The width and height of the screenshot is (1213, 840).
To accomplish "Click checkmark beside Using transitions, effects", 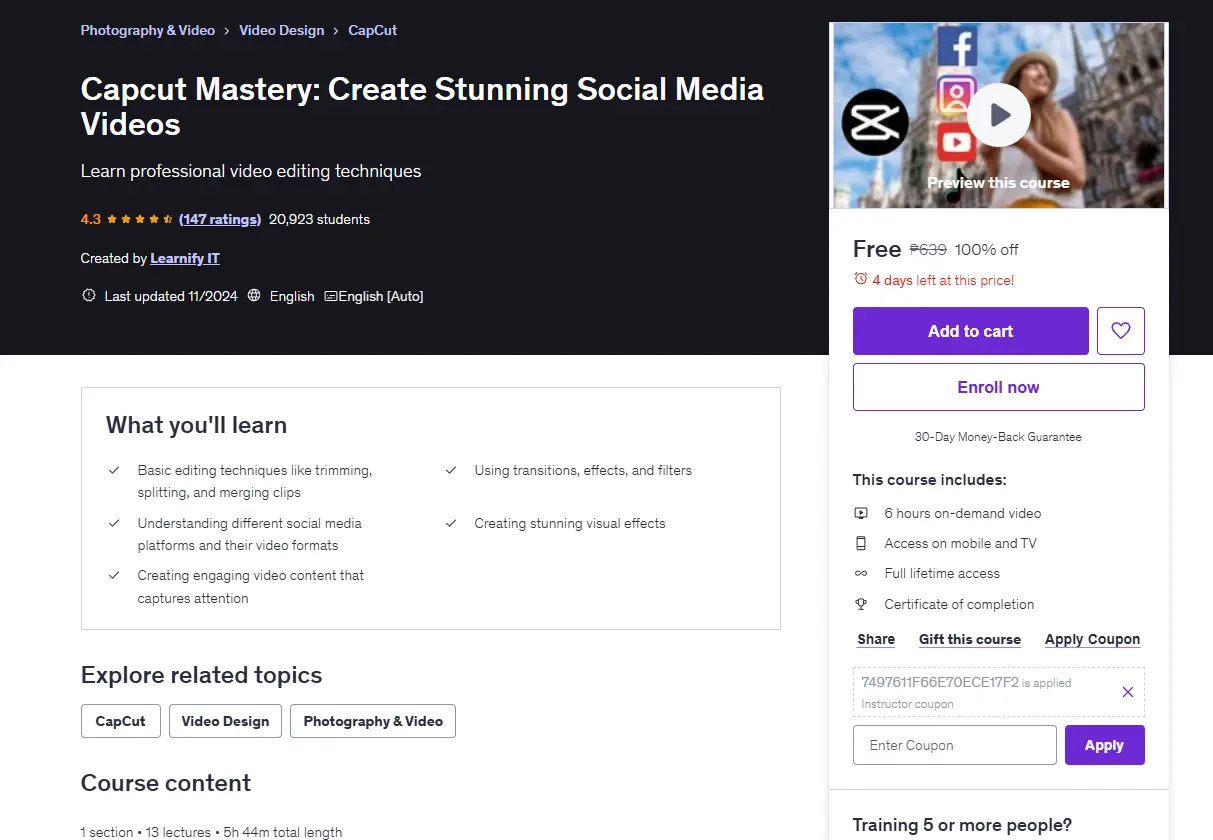I will tap(451, 470).
